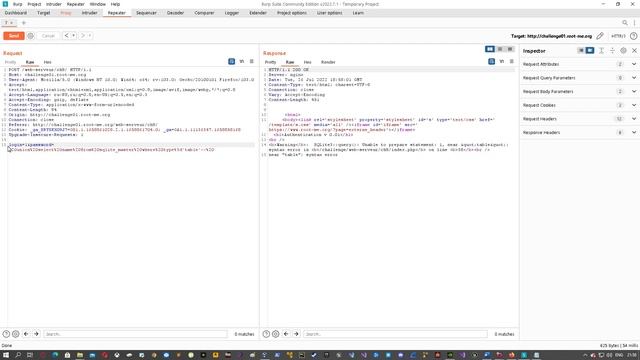Select the Response Pretty view tab

click(270, 62)
